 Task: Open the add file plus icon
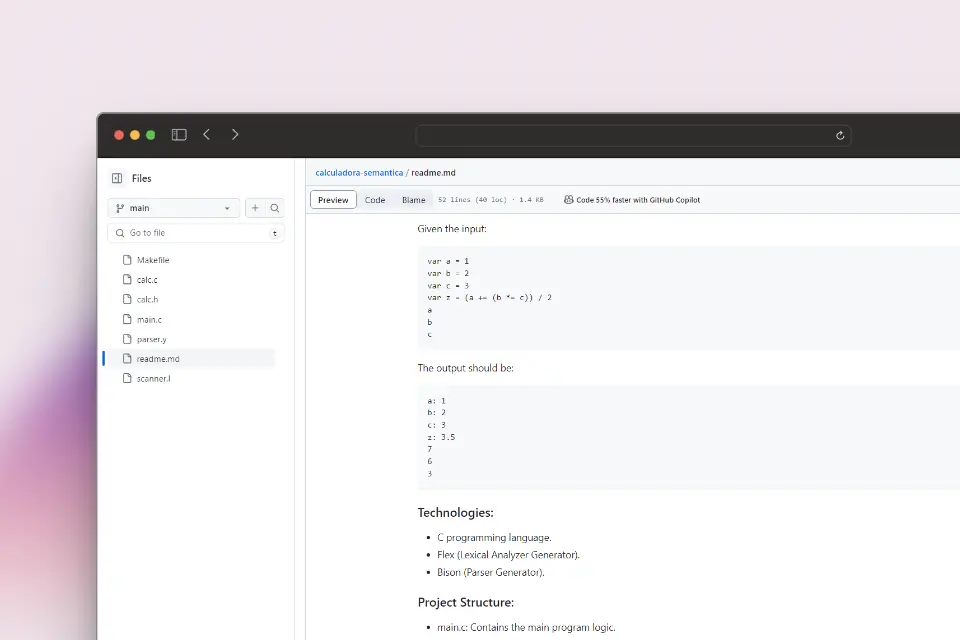pos(255,208)
